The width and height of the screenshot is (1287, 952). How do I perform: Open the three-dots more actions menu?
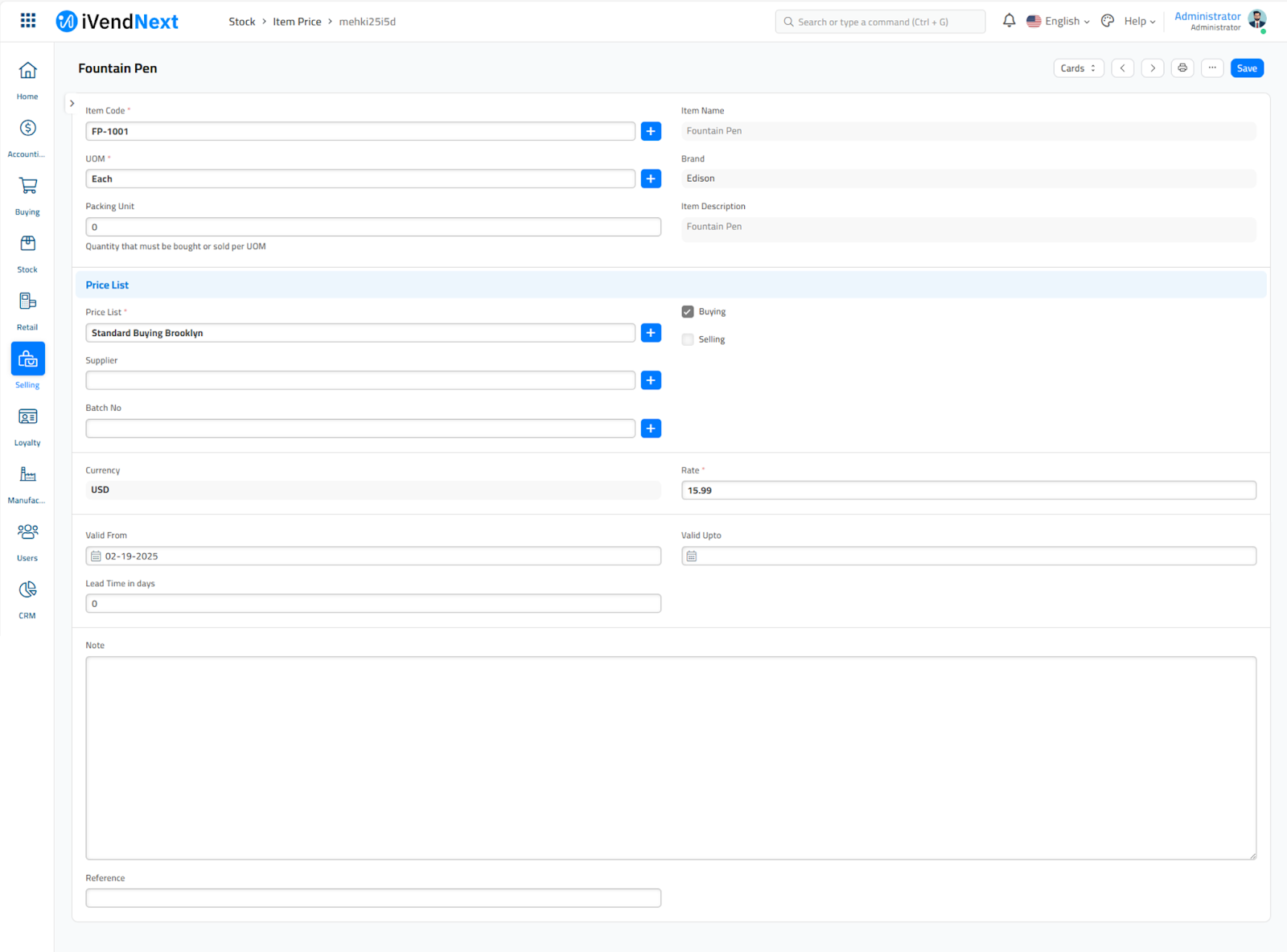(x=1211, y=68)
